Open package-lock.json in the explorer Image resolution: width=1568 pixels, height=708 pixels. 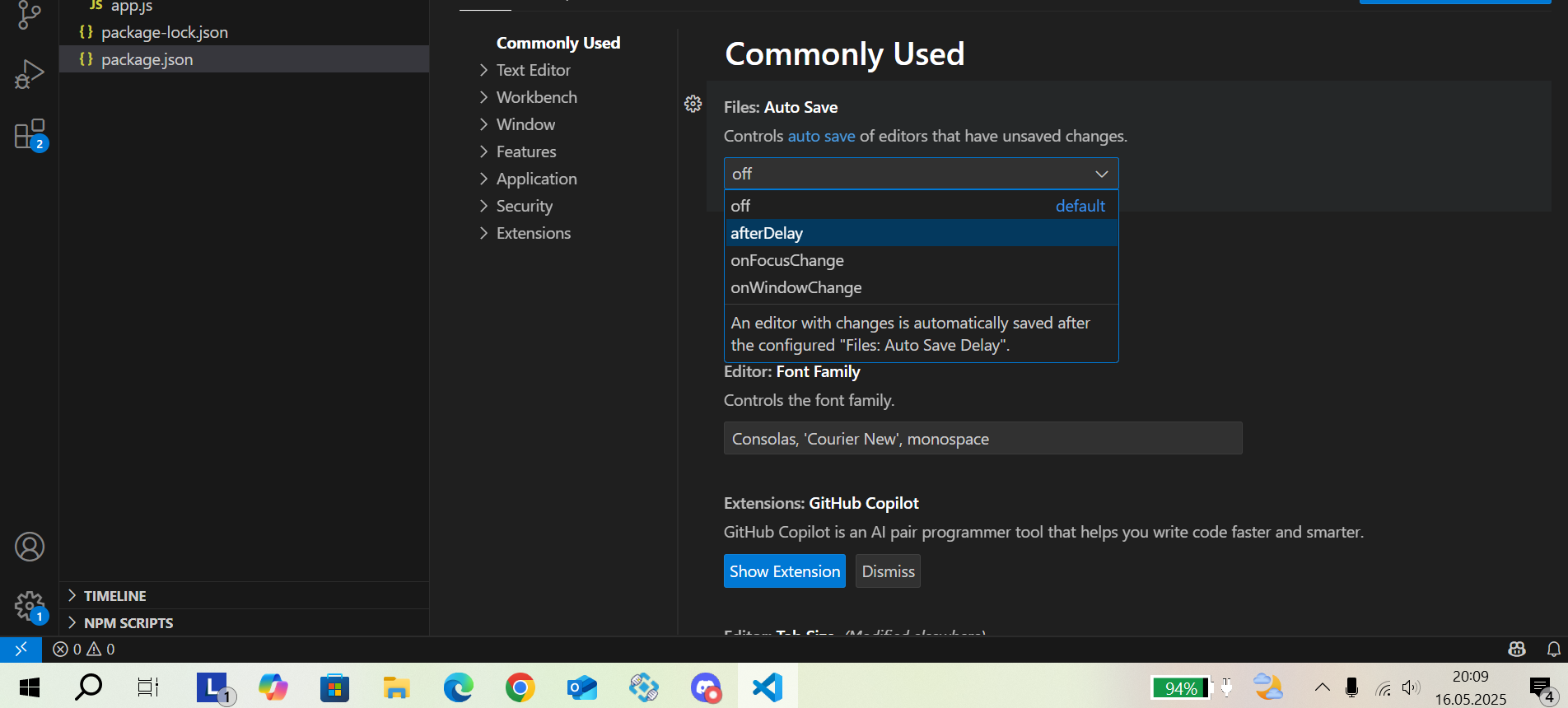point(244,32)
